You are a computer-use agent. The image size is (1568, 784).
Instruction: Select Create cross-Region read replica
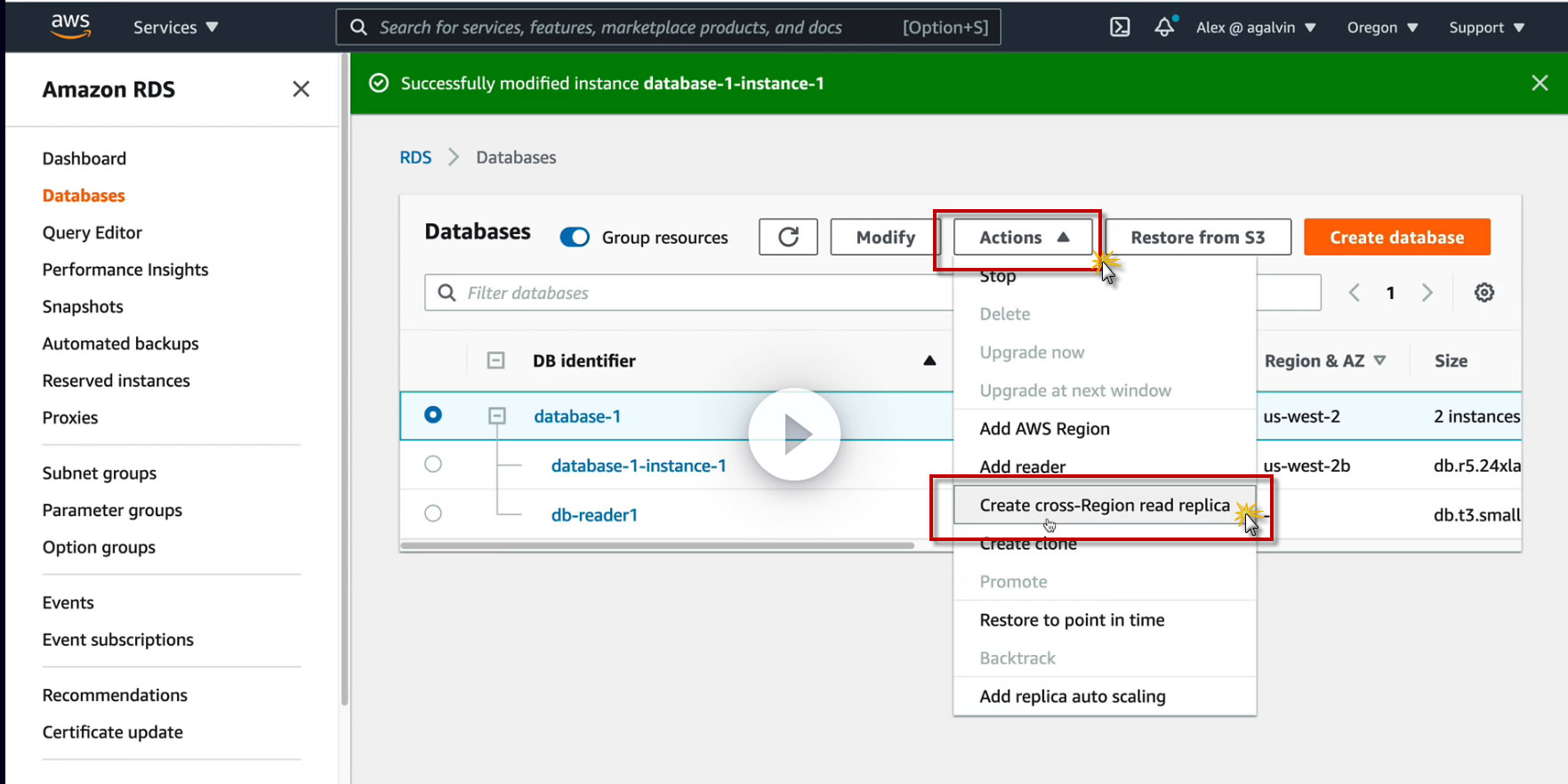1105,505
